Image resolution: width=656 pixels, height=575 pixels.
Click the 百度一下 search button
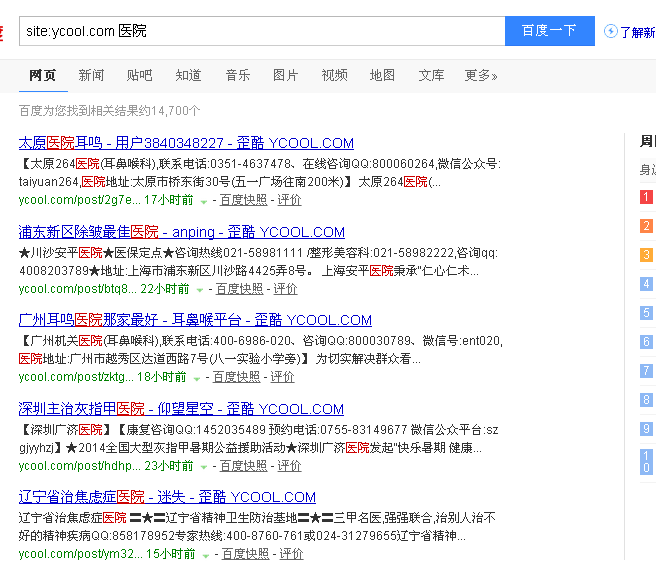pyautogui.click(x=550, y=31)
